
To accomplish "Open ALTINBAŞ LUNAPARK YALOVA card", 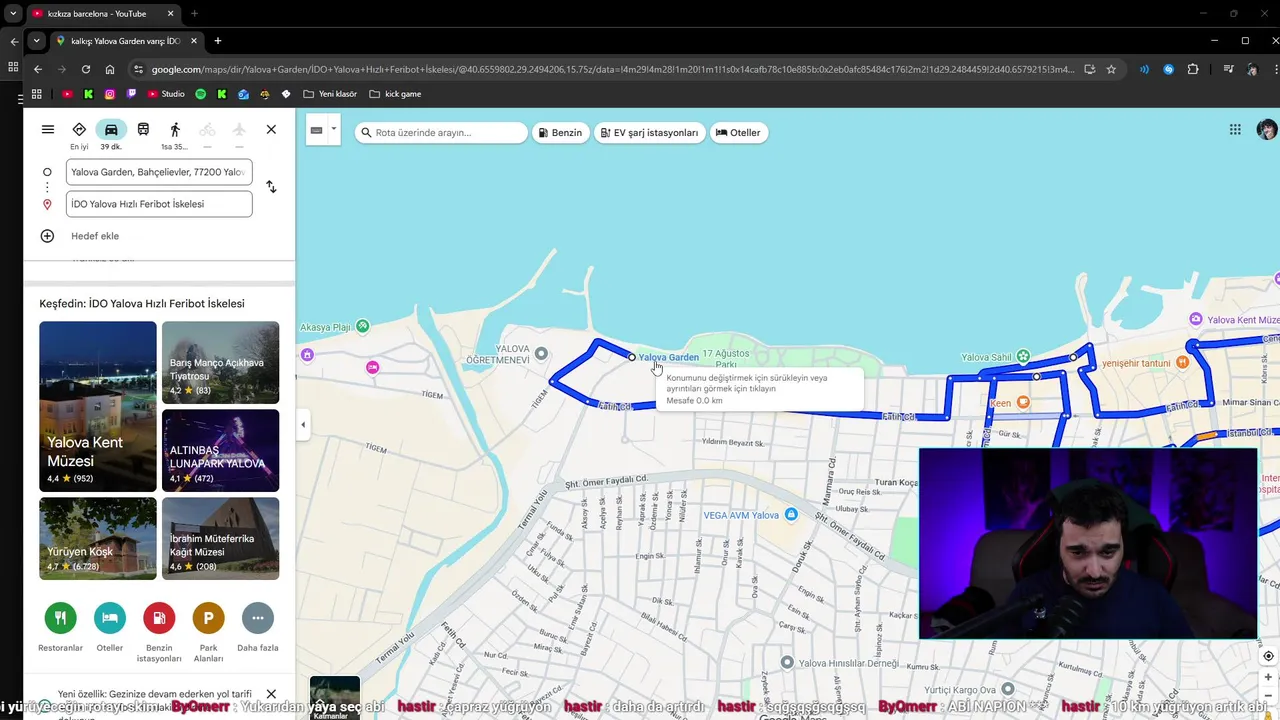I will (x=221, y=450).
